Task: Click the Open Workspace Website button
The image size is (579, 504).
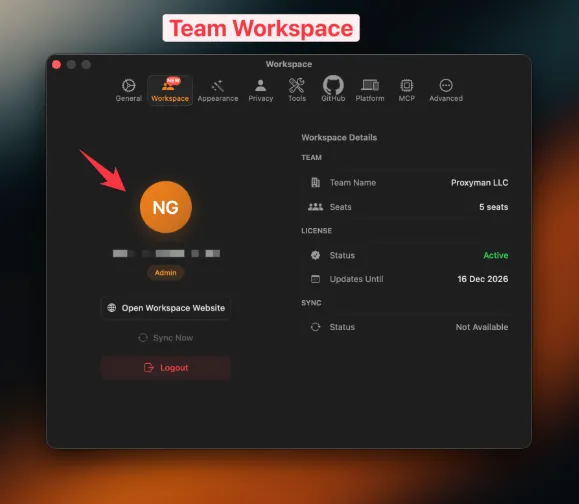Action: point(166,308)
